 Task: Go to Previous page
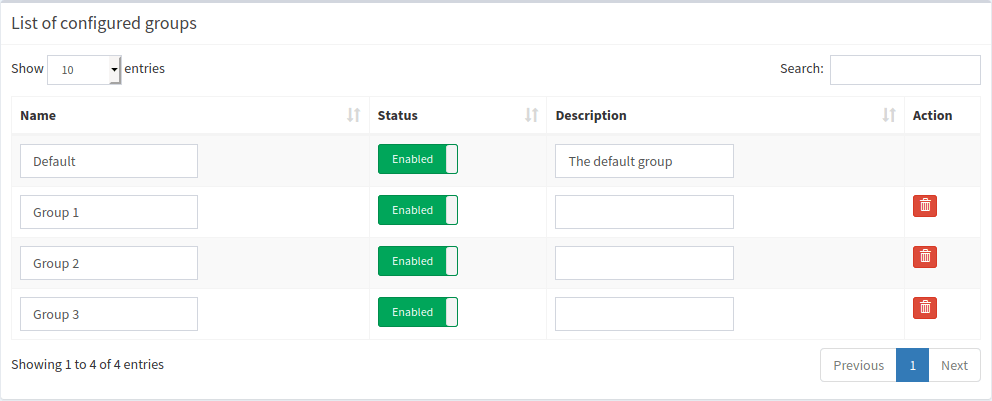point(859,365)
